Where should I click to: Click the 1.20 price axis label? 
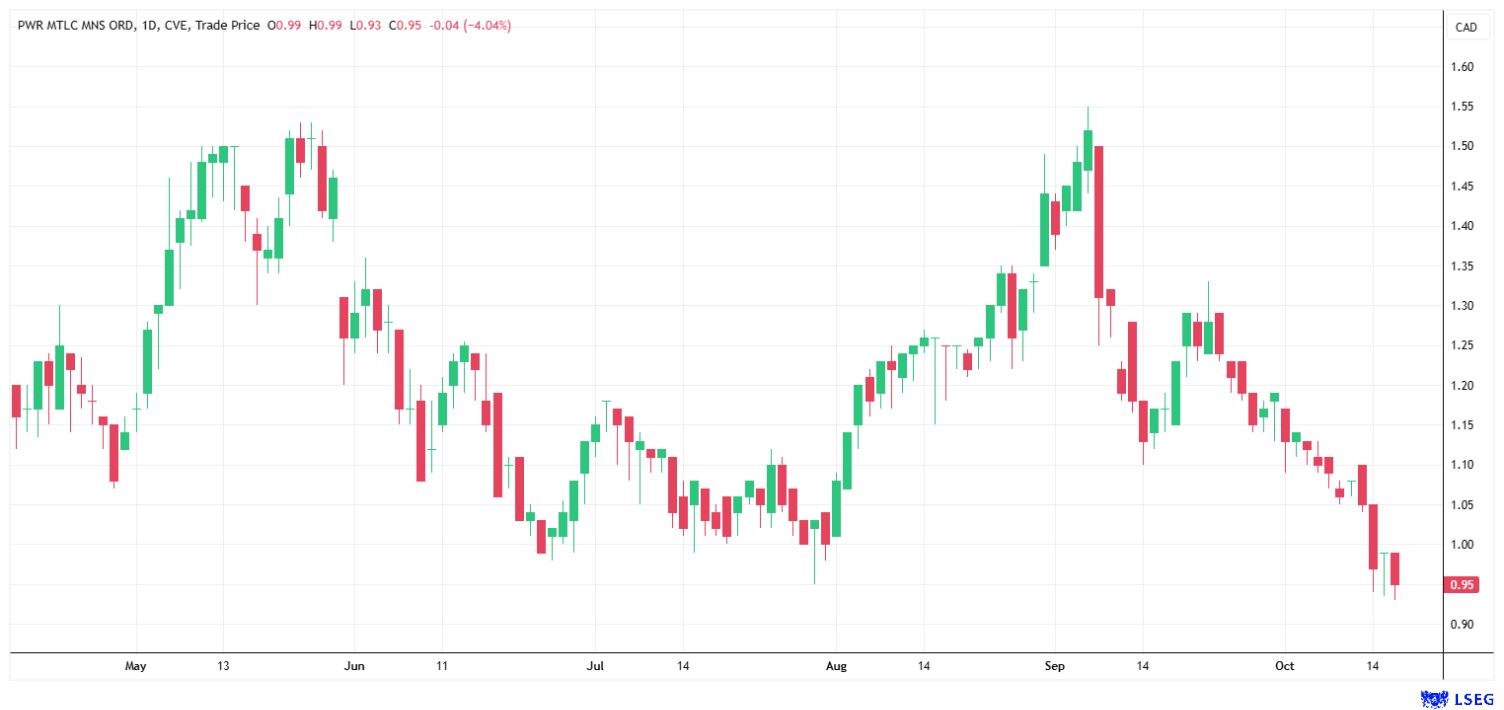pos(1462,386)
